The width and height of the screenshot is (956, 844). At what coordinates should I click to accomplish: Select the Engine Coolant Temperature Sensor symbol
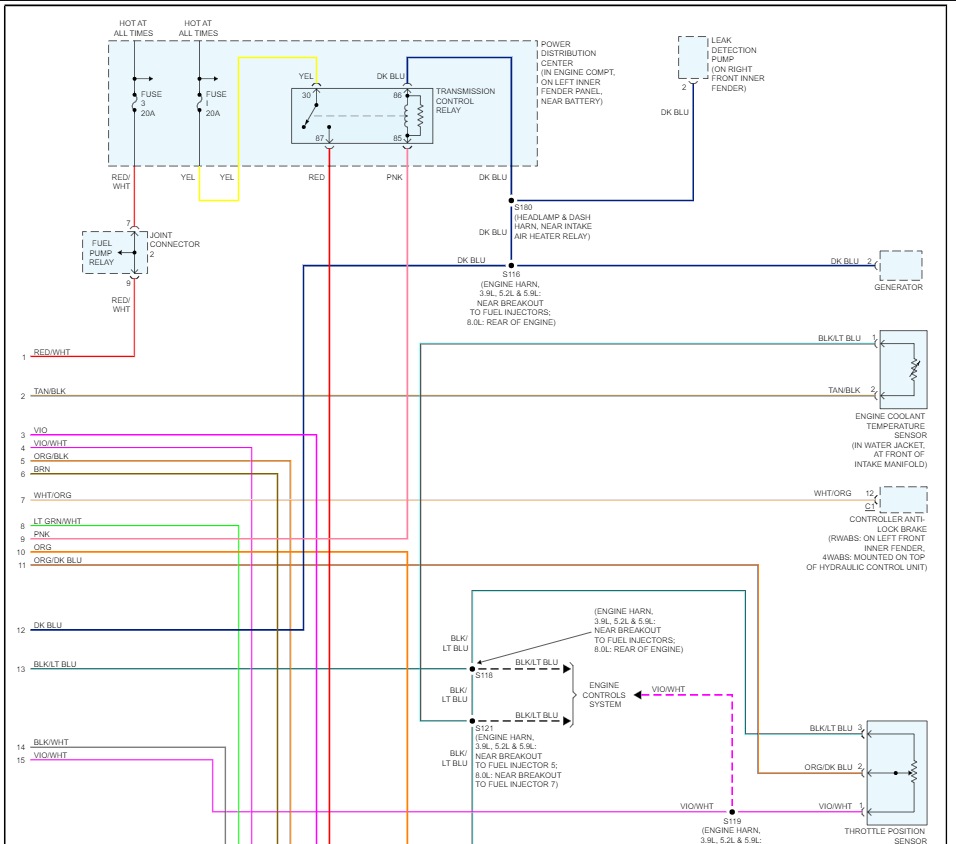(902, 368)
